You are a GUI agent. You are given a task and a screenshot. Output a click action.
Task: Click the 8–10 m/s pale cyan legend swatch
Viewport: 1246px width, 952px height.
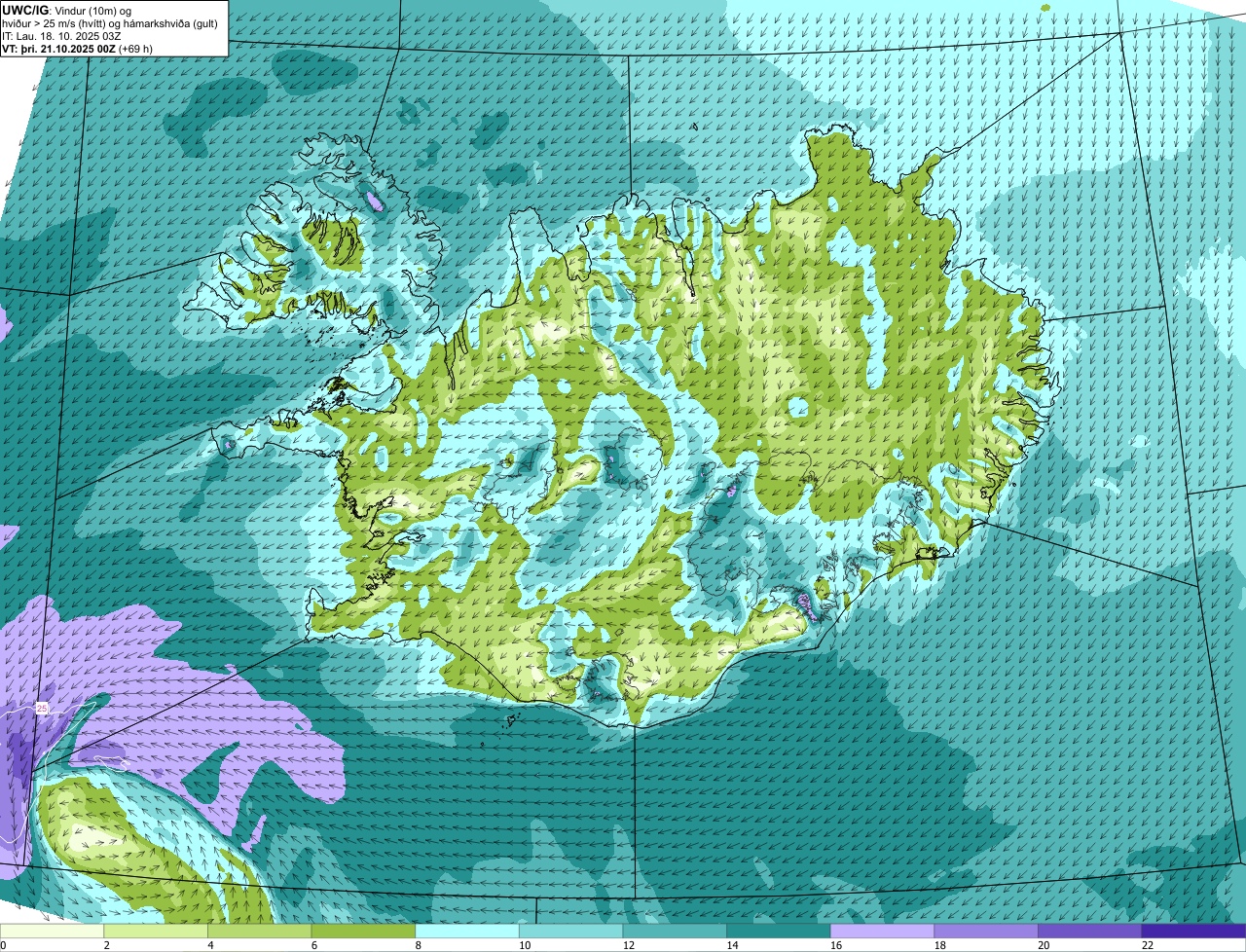(x=467, y=932)
